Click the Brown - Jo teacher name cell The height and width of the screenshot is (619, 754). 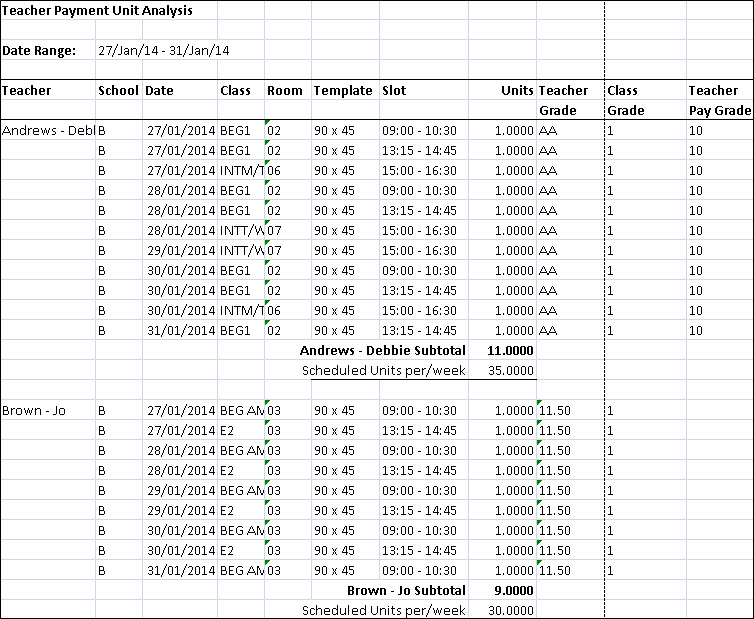pos(34,411)
